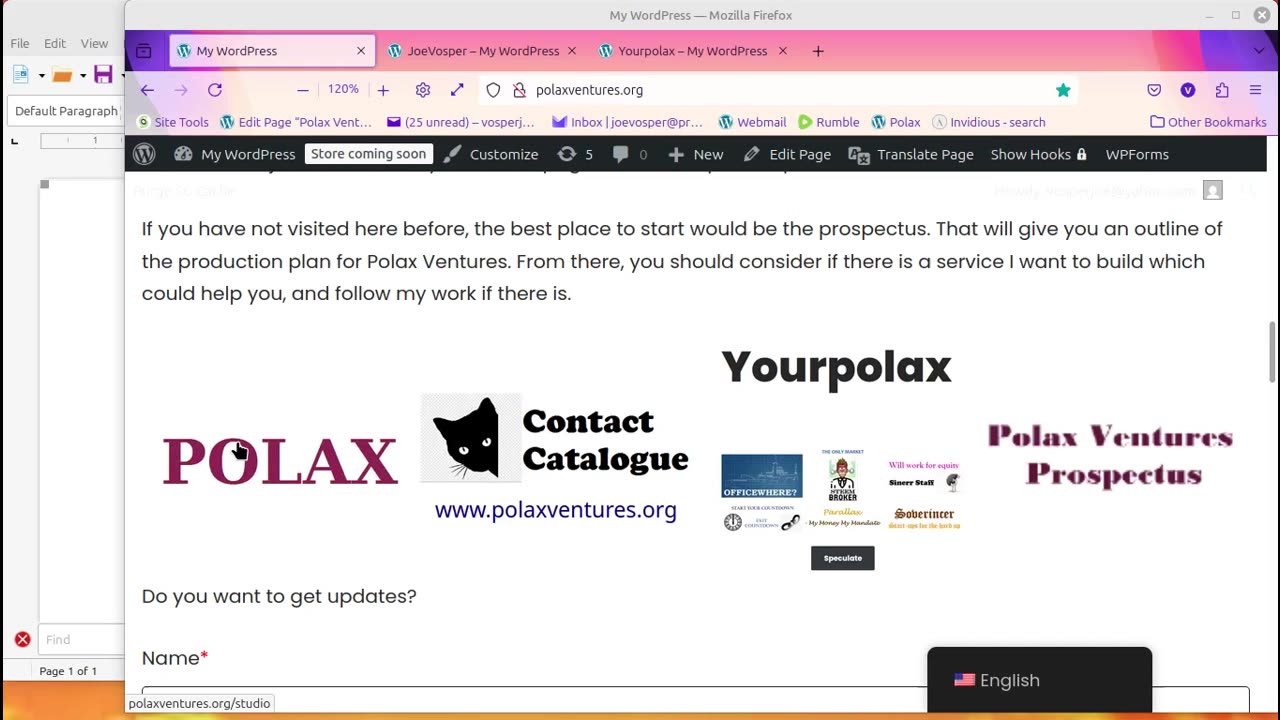Close the JoeVosper tab
This screenshot has height=720, width=1280.
pyautogui.click(x=572, y=51)
